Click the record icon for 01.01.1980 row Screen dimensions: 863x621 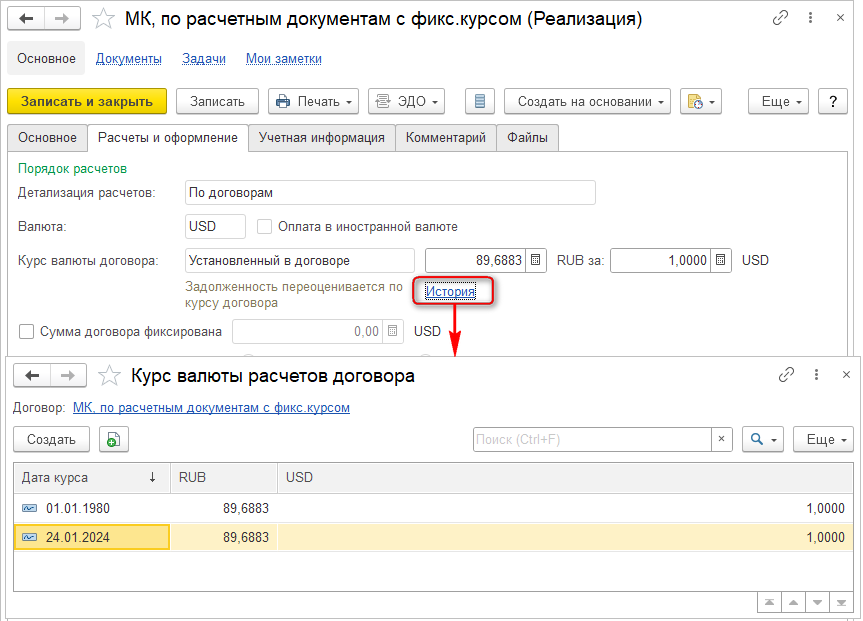click(29, 508)
